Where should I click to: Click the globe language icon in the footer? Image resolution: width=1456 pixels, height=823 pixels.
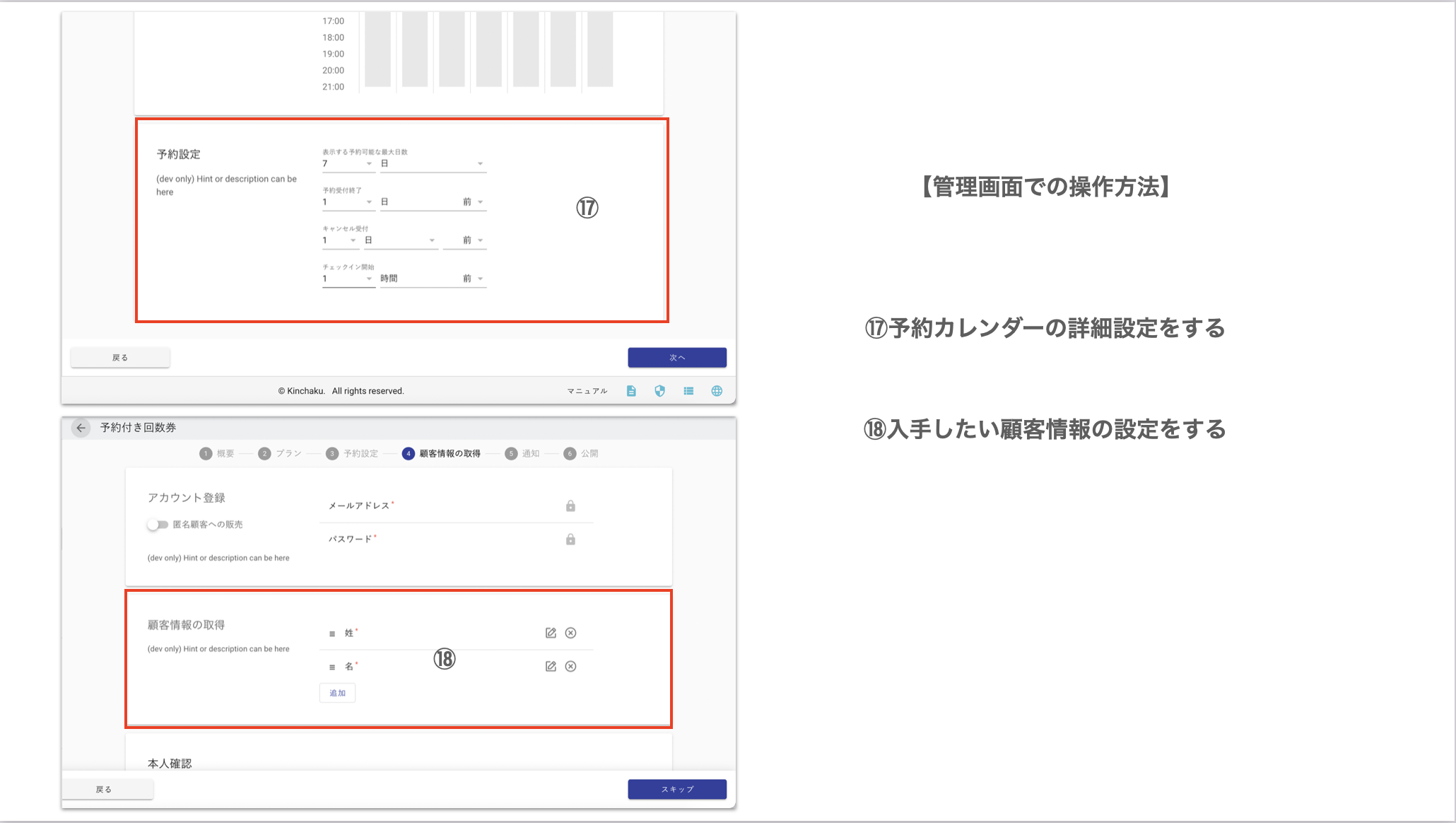click(717, 391)
